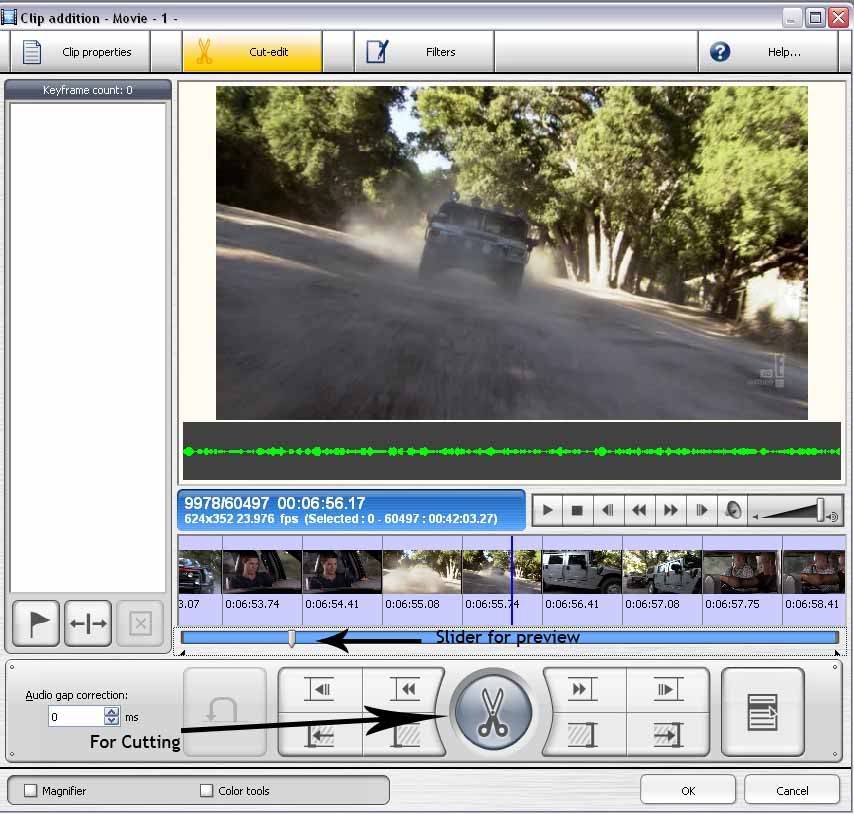The width and height of the screenshot is (854, 814).
Task: Select the thumbnail at 0:06:58.41
Action: click(814, 572)
